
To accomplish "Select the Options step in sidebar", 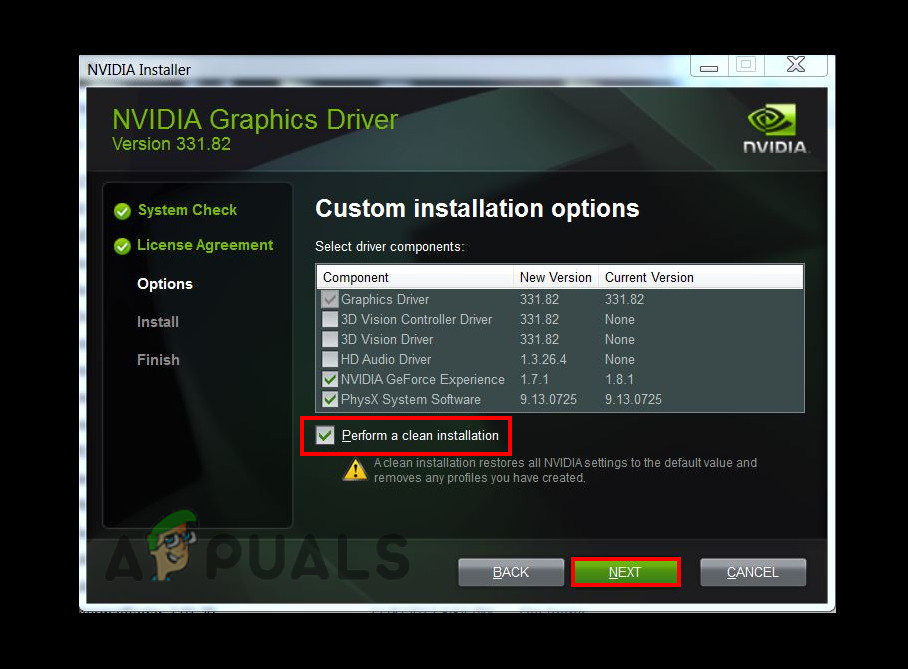I will pyautogui.click(x=165, y=284).
